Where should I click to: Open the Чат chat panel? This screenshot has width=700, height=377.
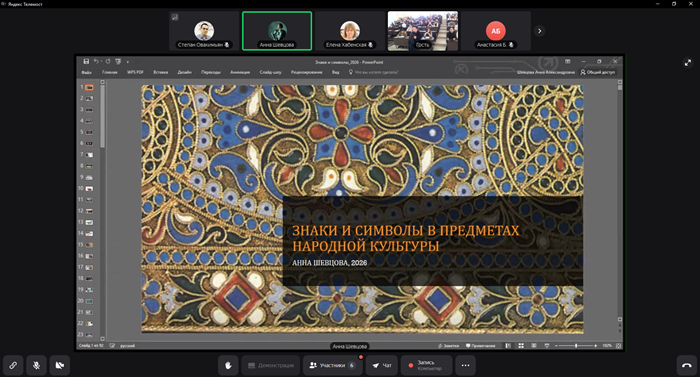tap(382, 365)
